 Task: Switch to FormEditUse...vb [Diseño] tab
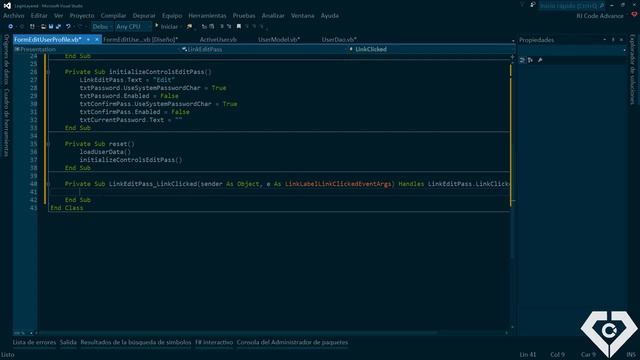(x=140, y=40)
